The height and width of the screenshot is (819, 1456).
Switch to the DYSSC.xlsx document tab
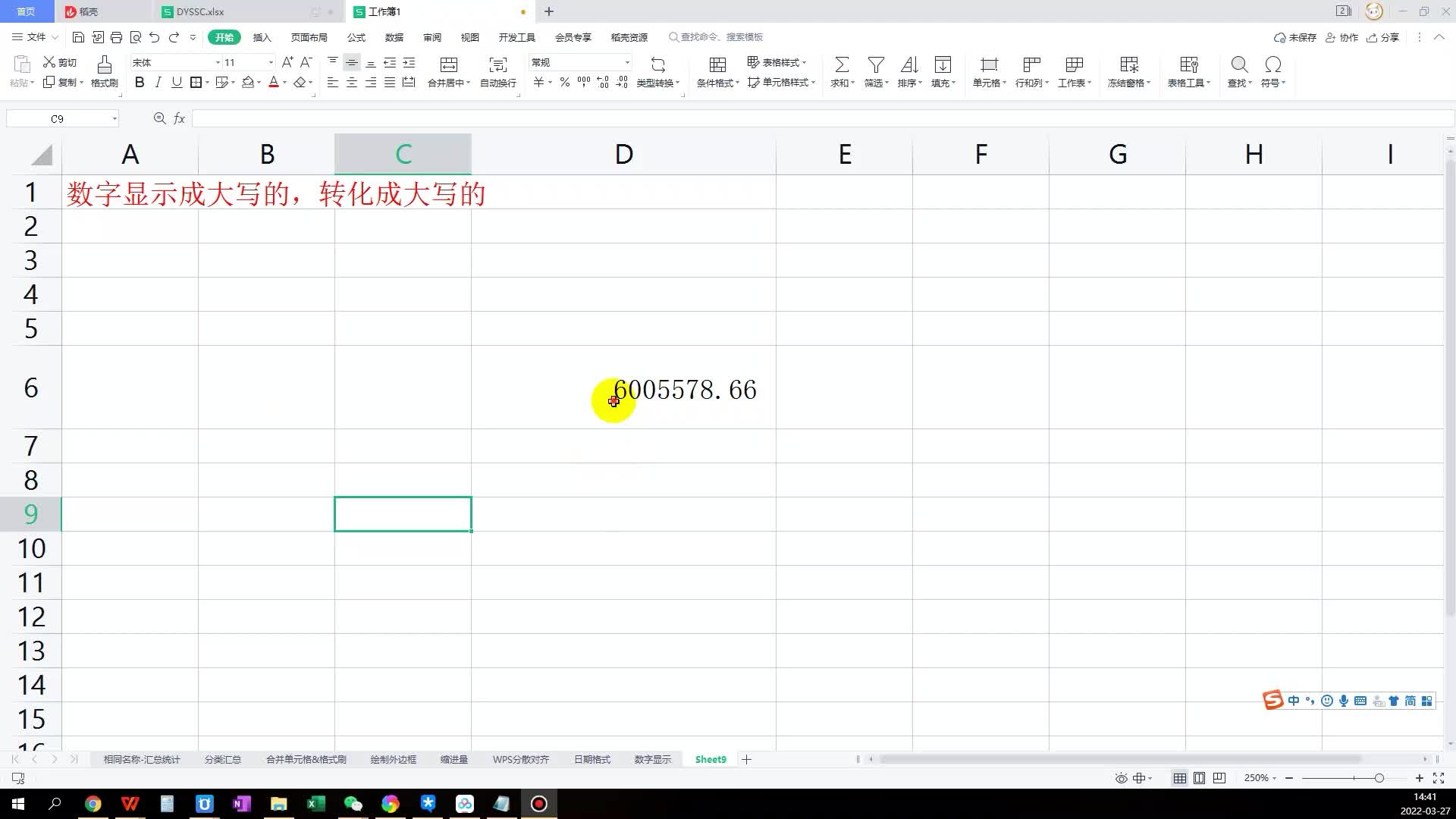pos(200,11)
